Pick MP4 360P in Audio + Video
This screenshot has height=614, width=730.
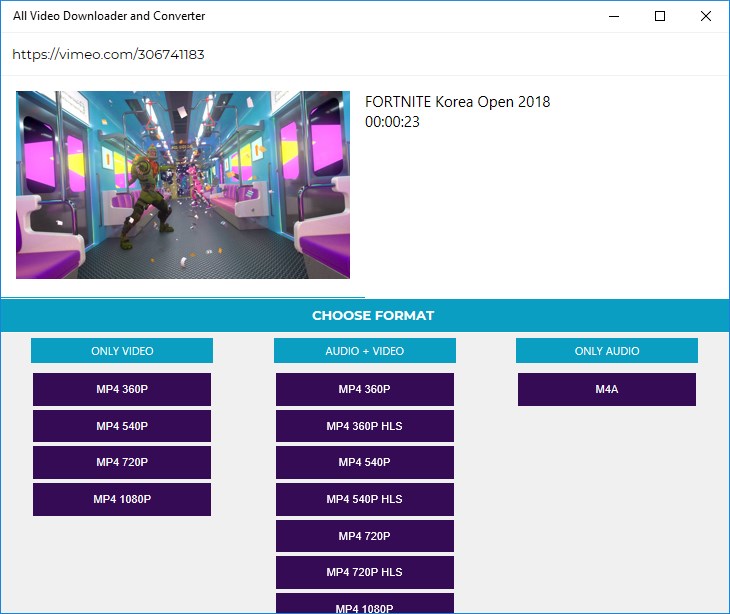[x=365, y=389]
